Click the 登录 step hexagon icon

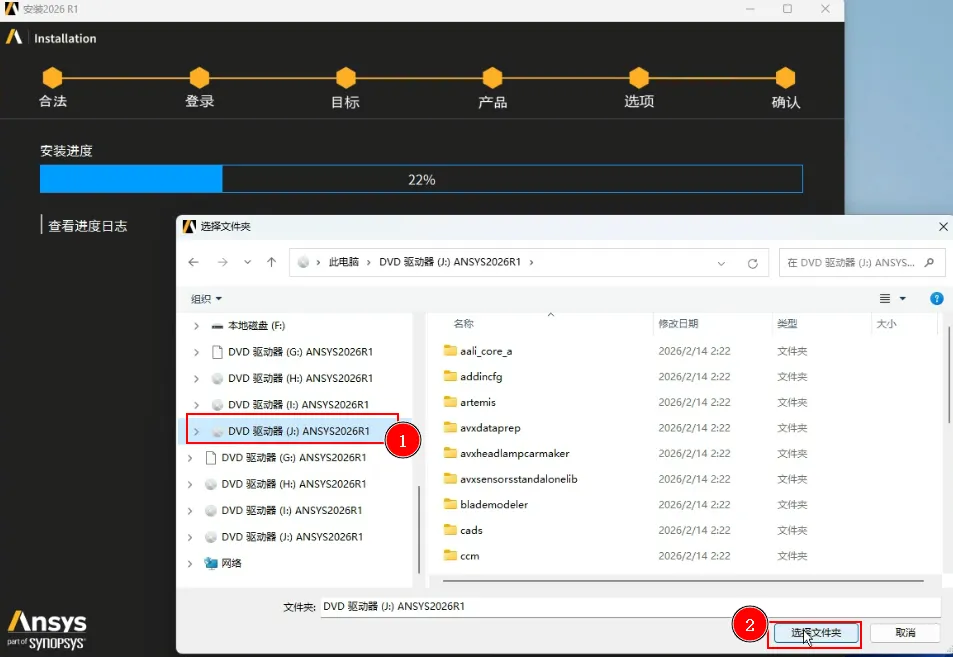pos(199,78)
